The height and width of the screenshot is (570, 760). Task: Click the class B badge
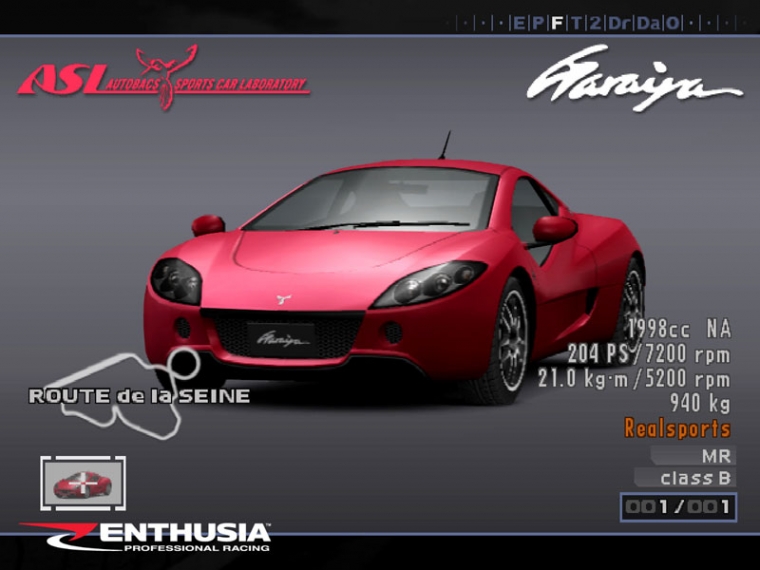coord(685,478)
